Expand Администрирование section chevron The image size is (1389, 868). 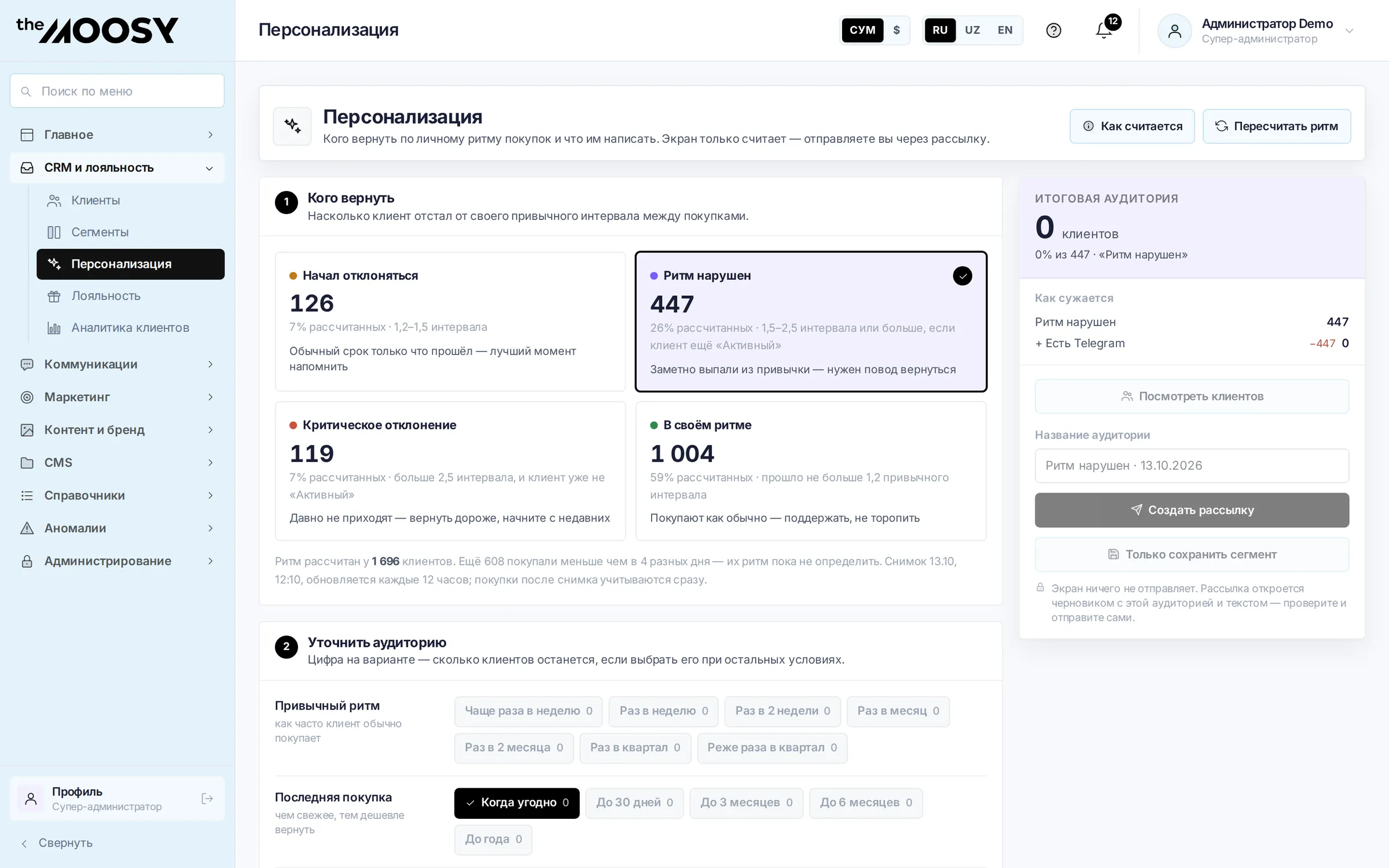210,561
